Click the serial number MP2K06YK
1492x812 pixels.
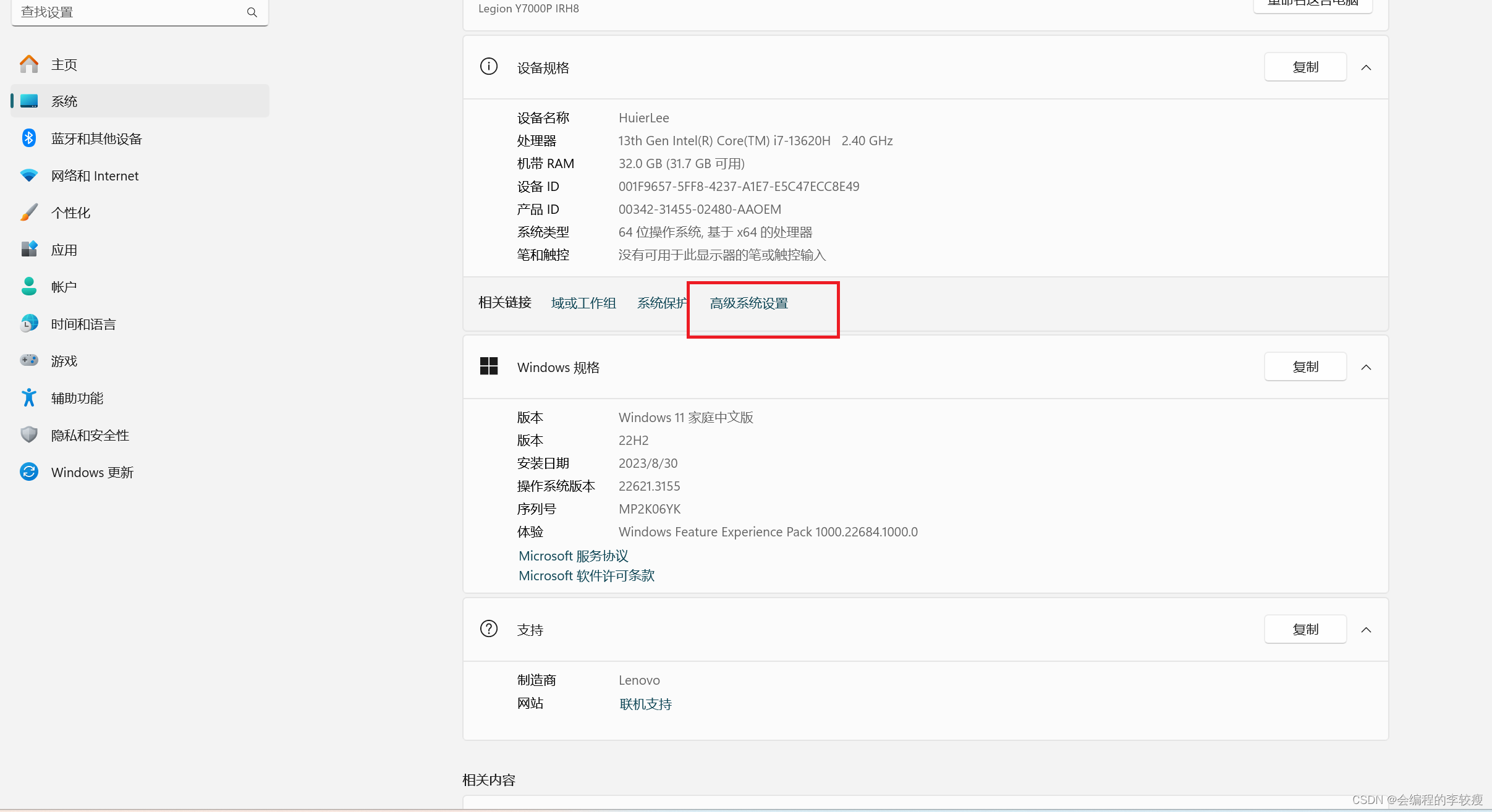pos(650,509)
